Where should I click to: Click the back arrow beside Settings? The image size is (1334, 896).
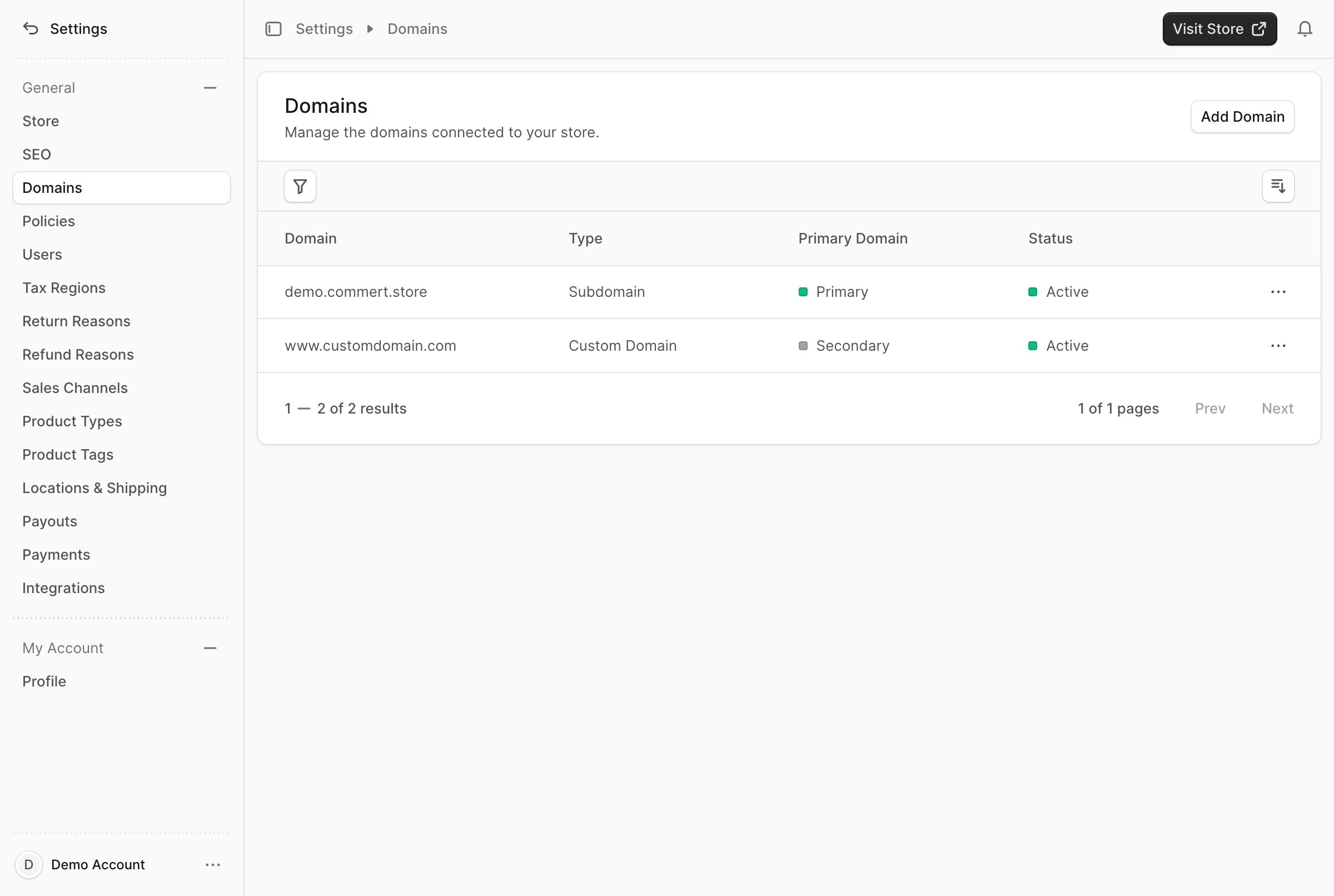click(x=31, y=28)
